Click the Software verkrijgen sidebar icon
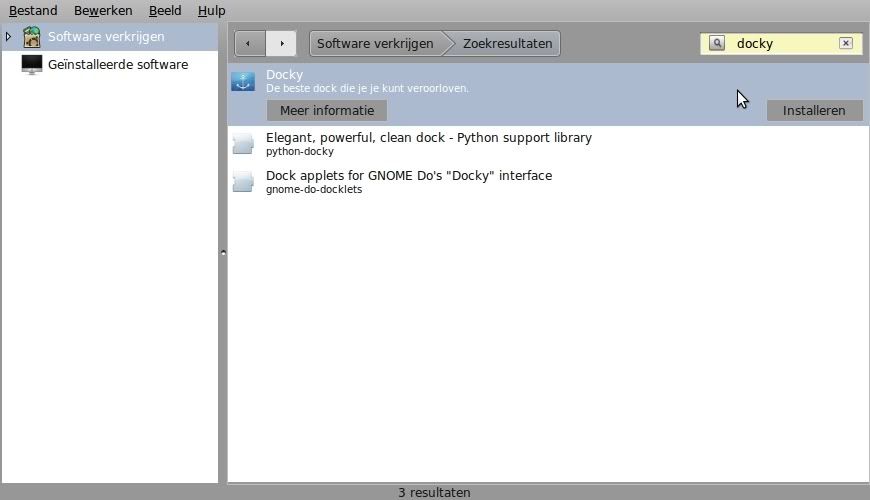Image resolution: width=870 pixels, height=500 pixels. (32, 37)
